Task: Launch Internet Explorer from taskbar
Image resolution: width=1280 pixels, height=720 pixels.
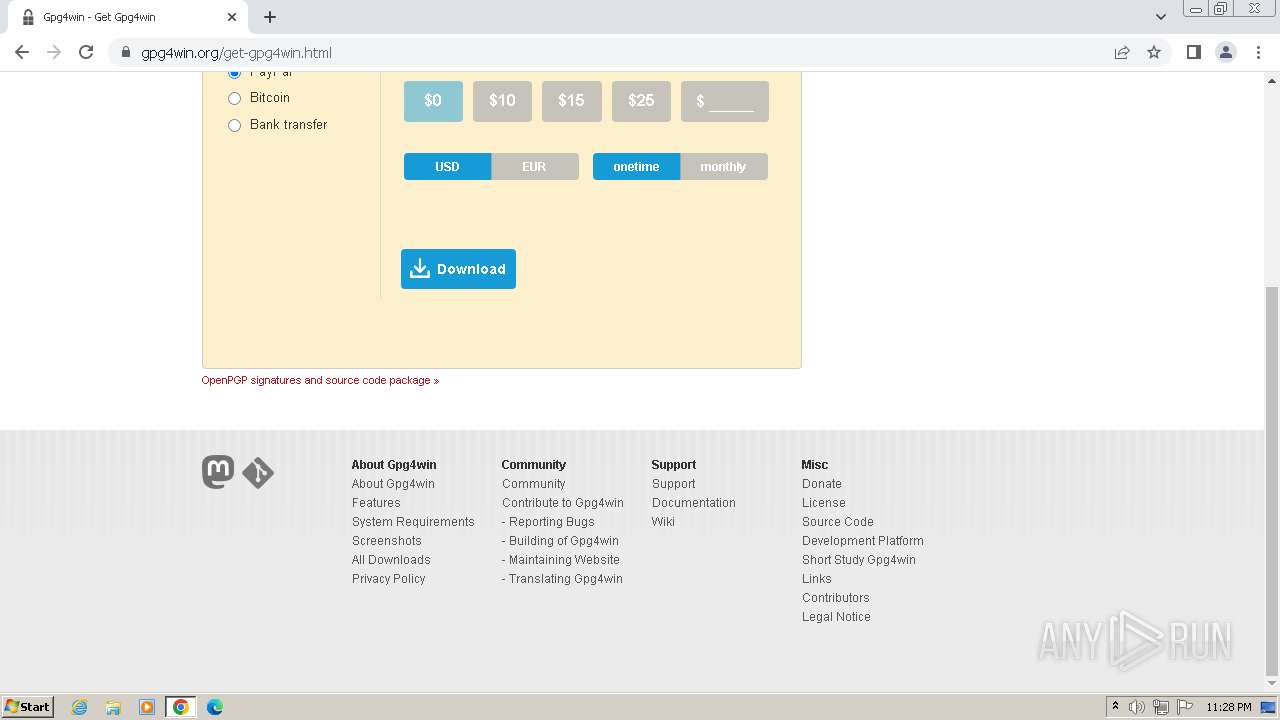Action: 80,707
